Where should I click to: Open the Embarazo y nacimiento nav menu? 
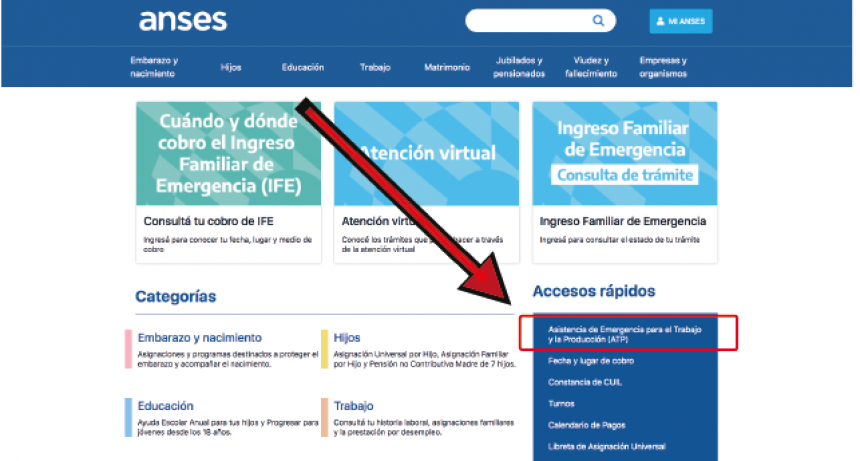(x=154, y=67)
